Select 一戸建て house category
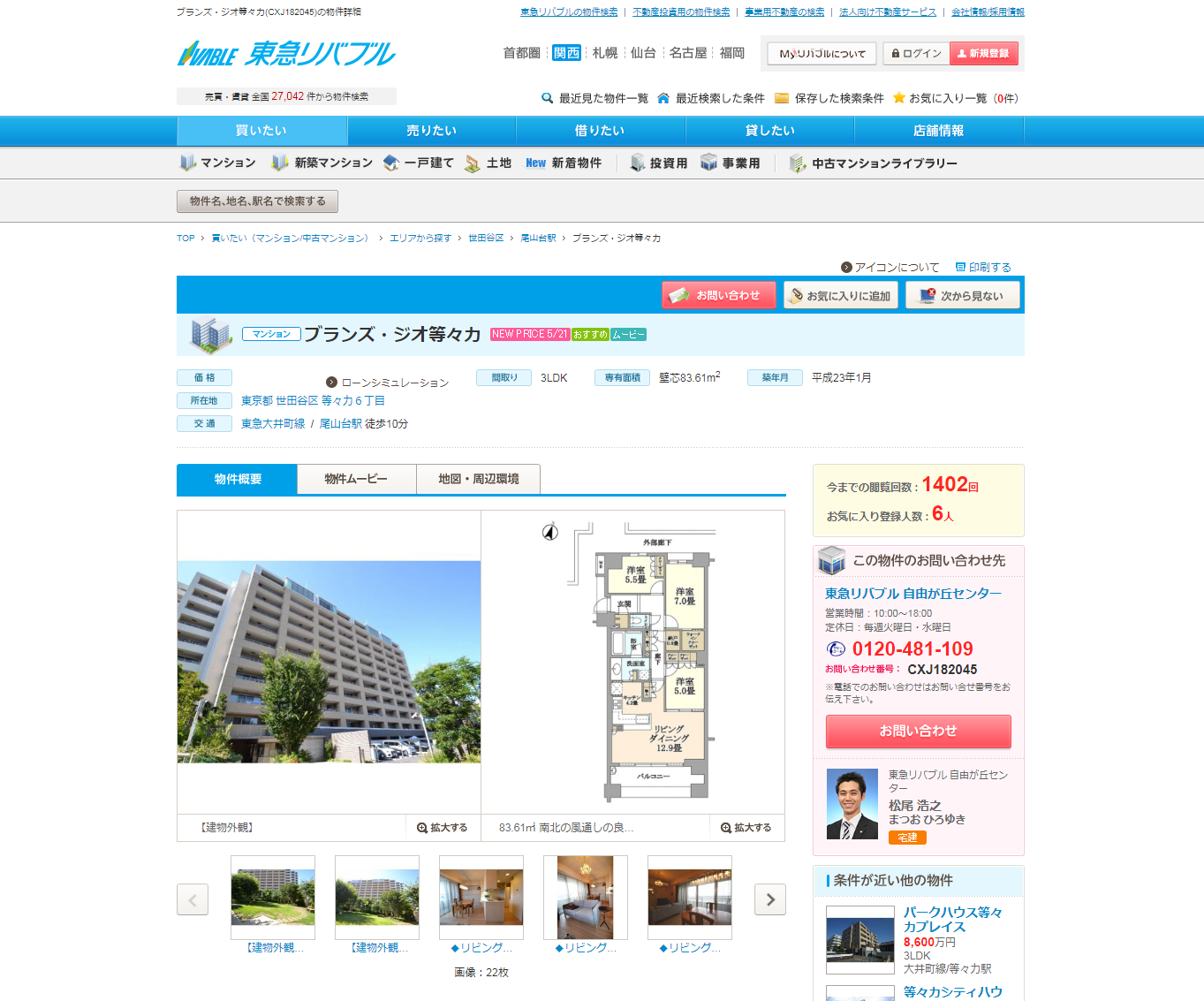 pos(419,163)
